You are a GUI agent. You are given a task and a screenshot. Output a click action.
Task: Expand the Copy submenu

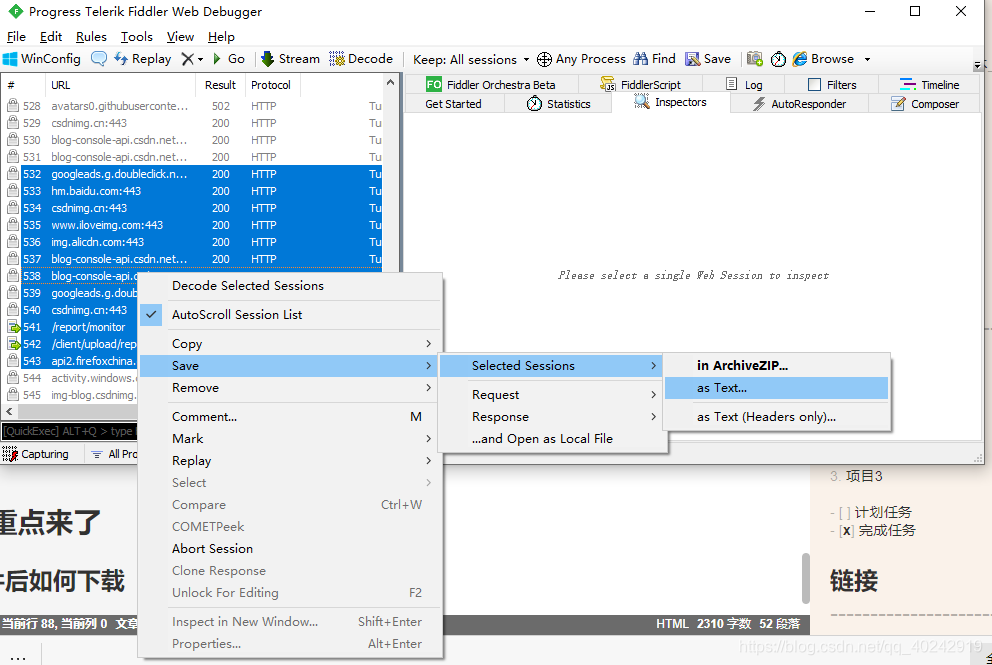(290, 344)
